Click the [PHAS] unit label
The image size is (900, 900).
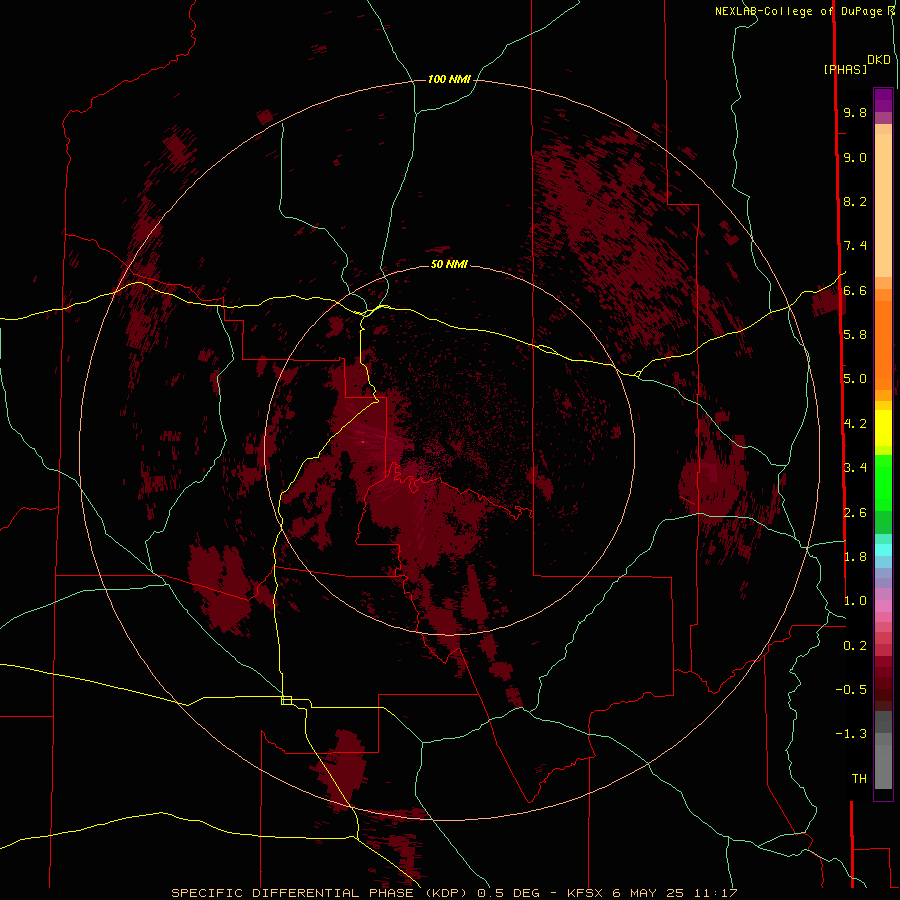click(845, 69)
